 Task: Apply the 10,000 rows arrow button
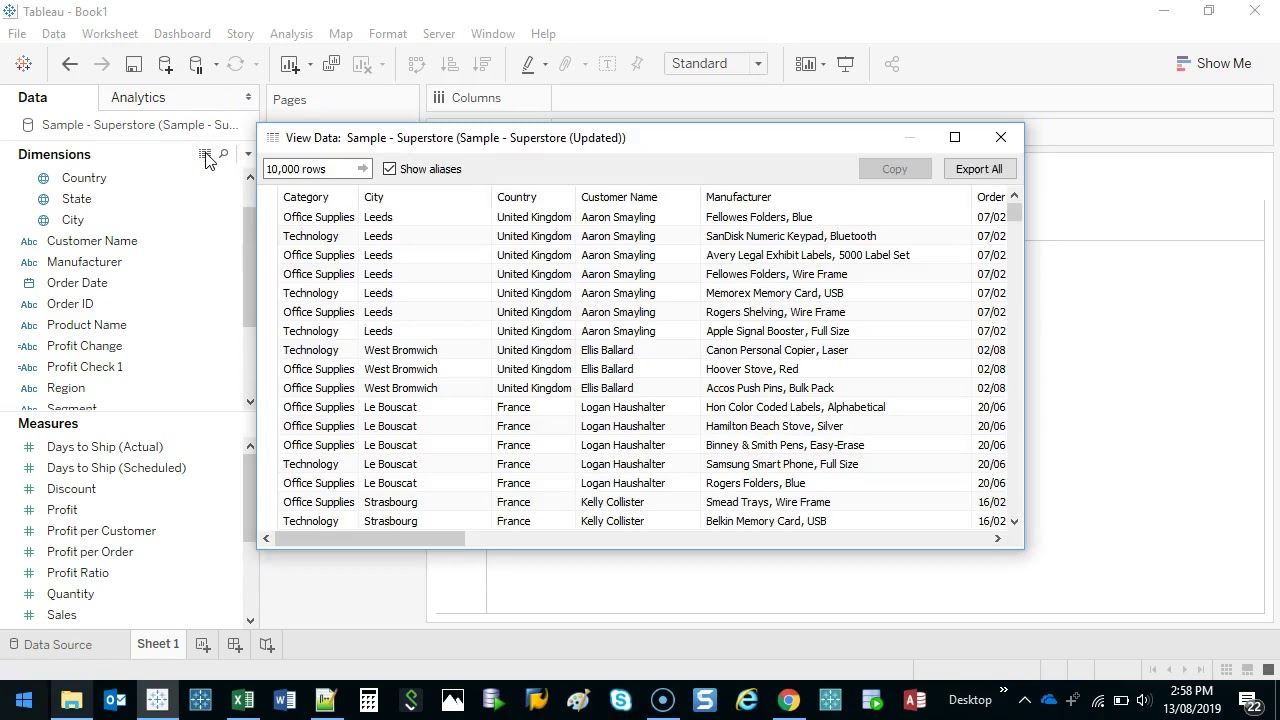(x=362, y=169)
